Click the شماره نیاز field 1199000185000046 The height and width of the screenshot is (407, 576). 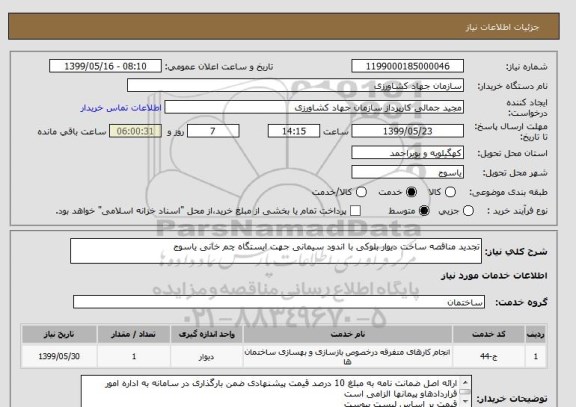(407, 66)
